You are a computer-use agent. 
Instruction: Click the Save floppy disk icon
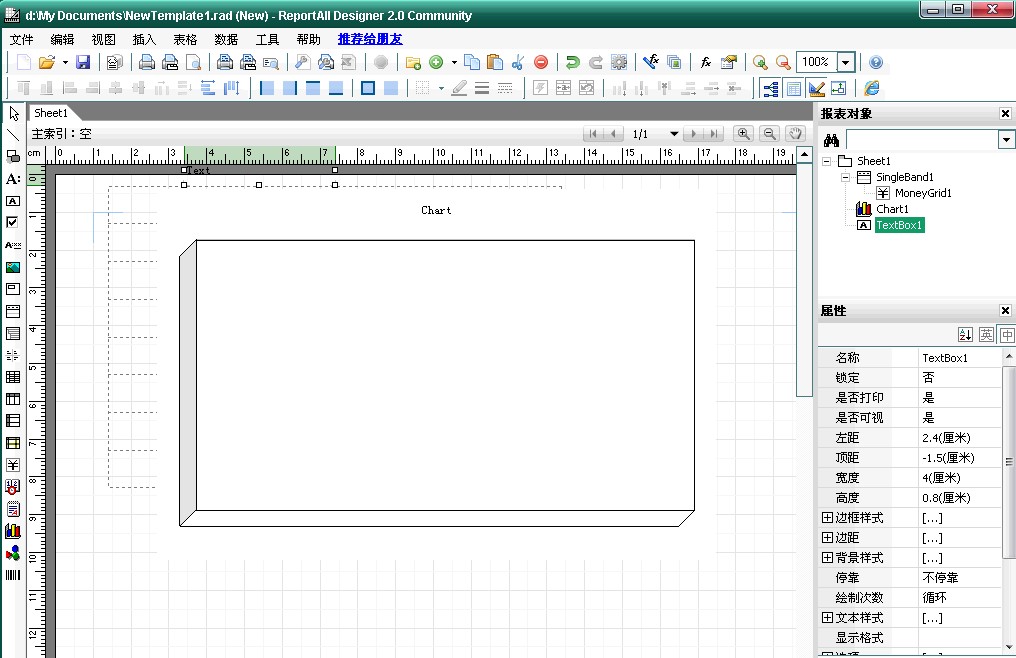tap(83, 62)
